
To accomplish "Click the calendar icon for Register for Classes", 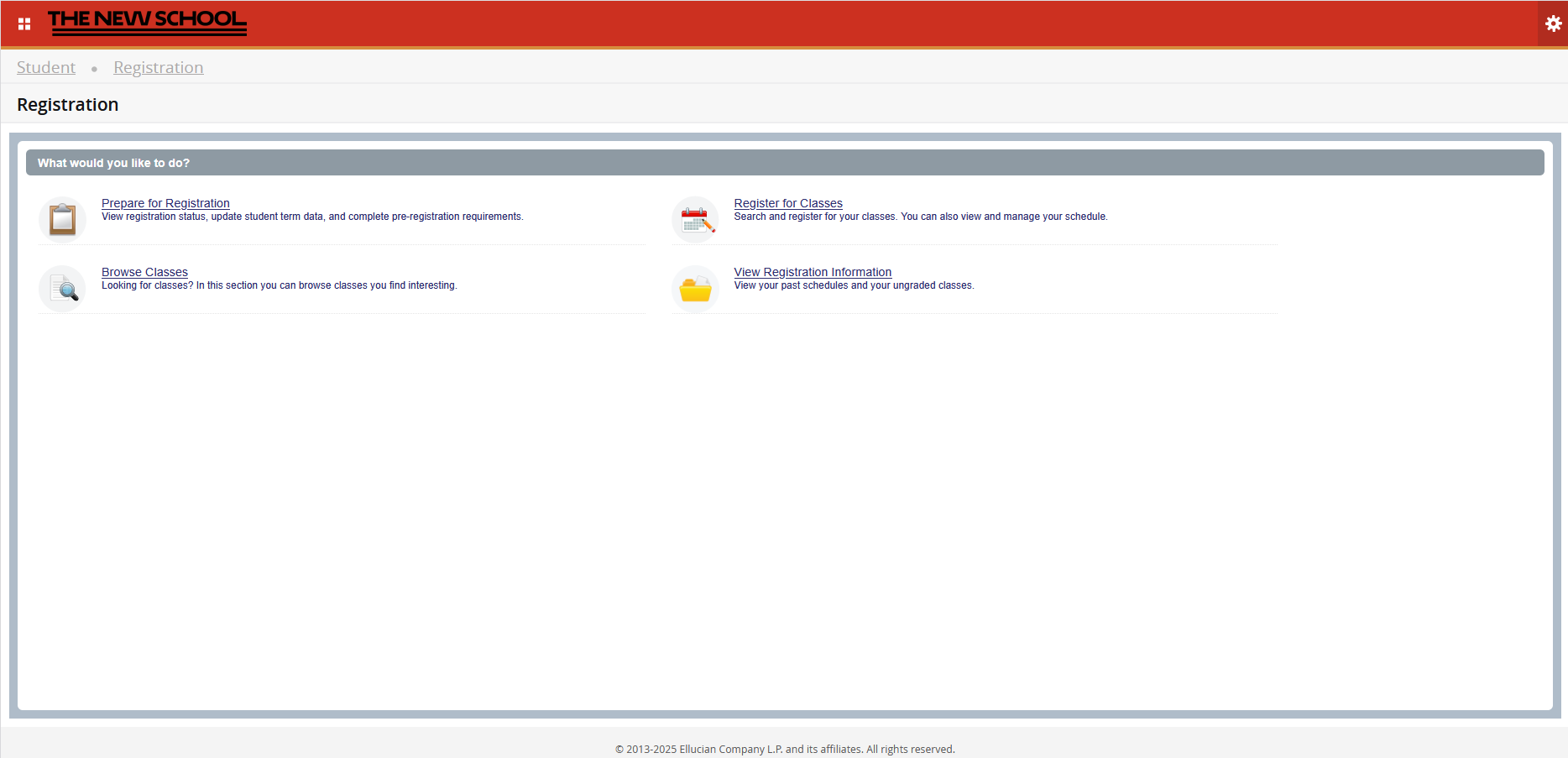I will tap(696, 220).
